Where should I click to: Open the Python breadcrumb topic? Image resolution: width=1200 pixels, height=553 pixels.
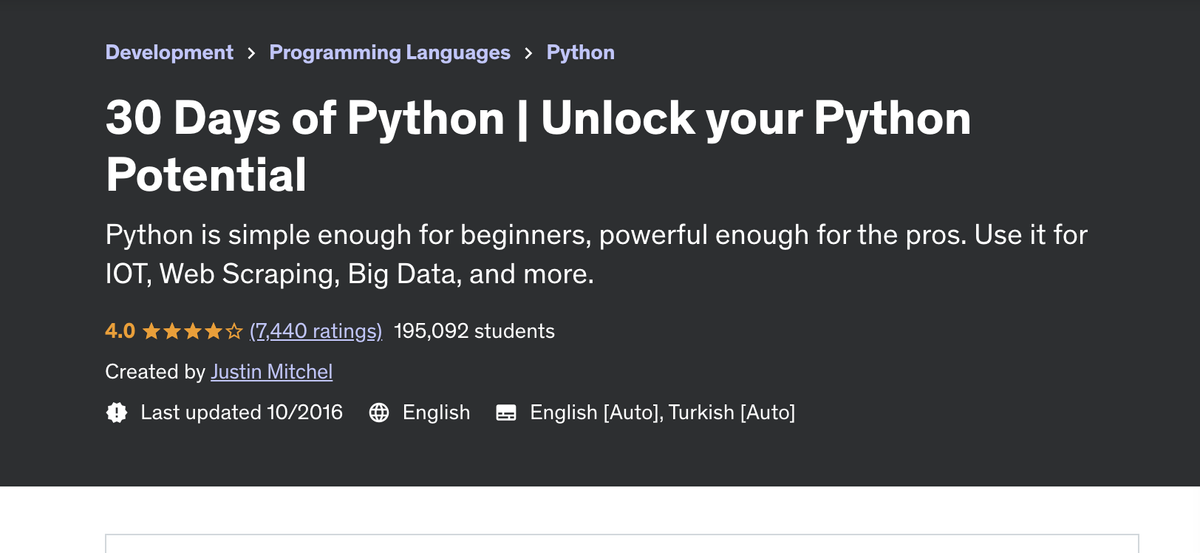pos(580,52)
